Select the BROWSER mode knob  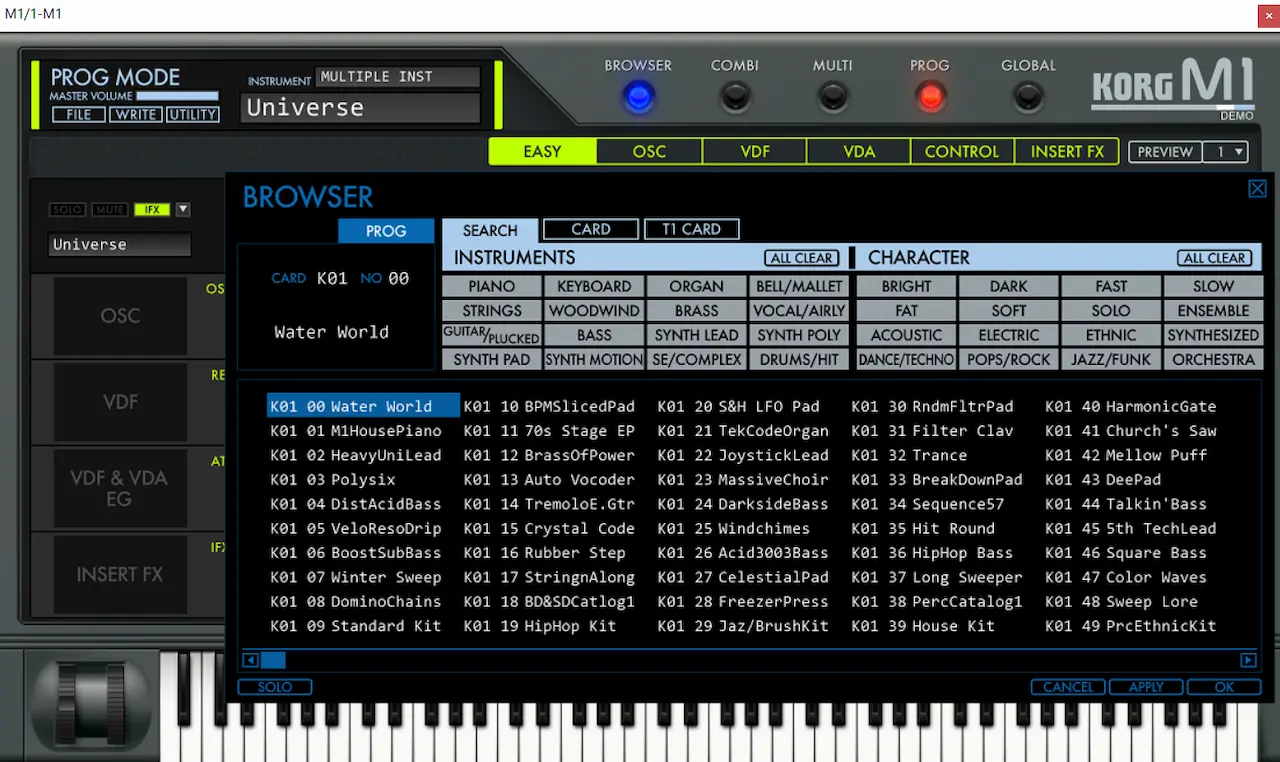[x=638, y=96]
